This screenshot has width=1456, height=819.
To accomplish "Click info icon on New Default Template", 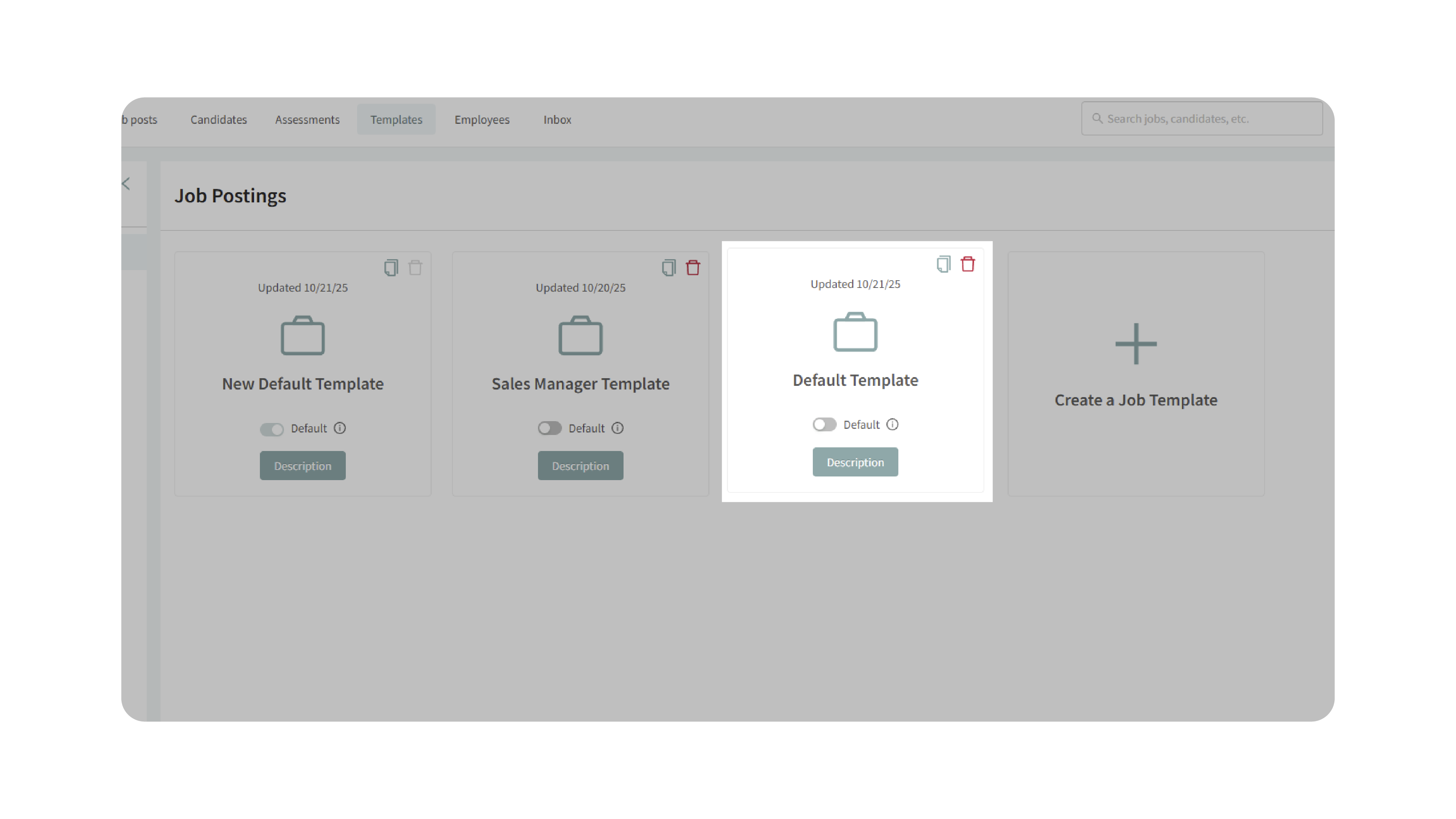I will point(340,428).
